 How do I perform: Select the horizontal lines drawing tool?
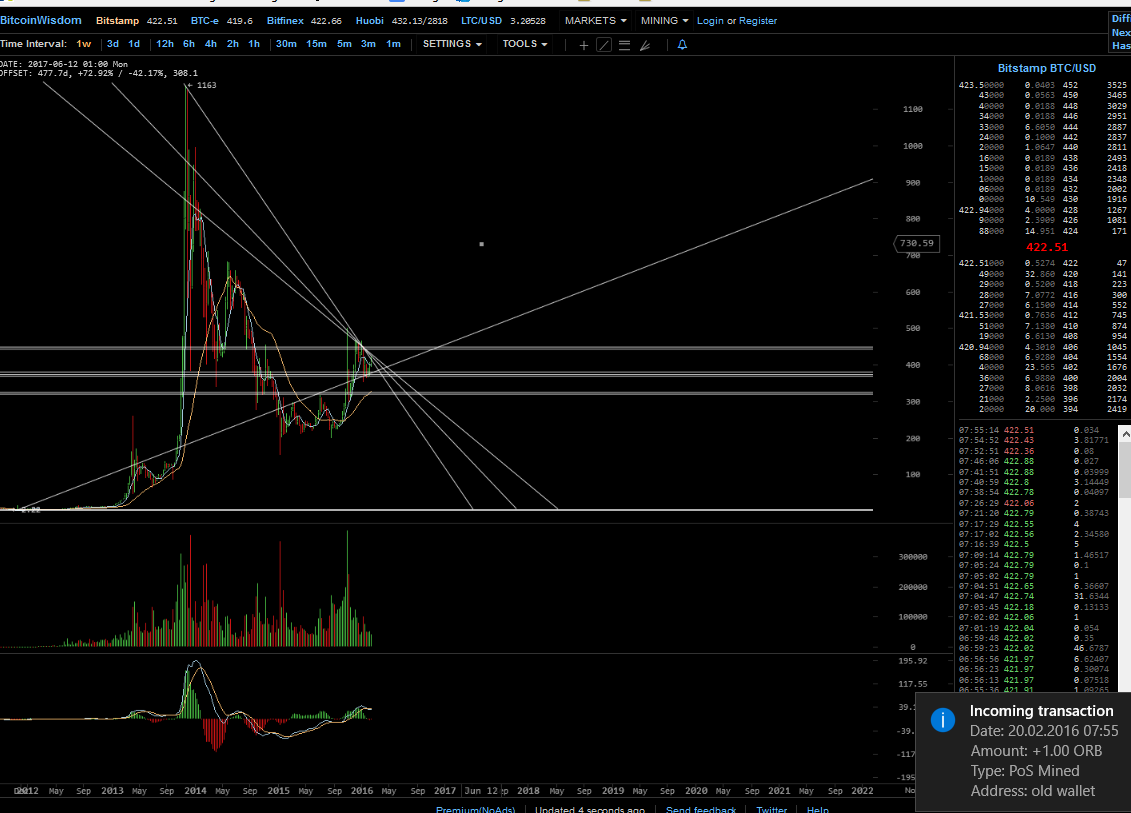pyautogui.click(x=625, y=45)
